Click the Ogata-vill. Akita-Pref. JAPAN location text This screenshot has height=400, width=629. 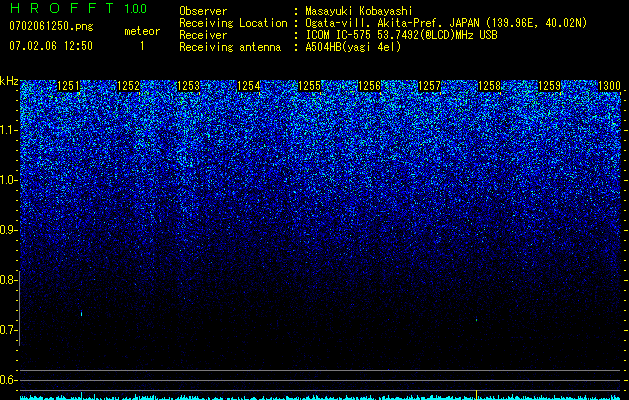446,23
